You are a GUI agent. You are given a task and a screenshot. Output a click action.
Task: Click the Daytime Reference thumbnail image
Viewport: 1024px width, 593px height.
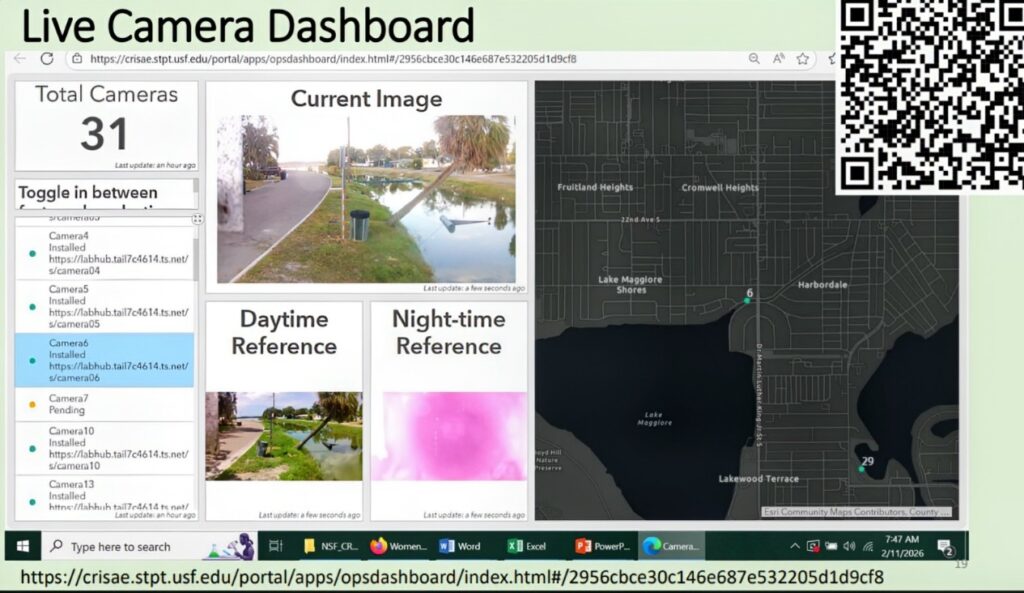coord(284,436)
